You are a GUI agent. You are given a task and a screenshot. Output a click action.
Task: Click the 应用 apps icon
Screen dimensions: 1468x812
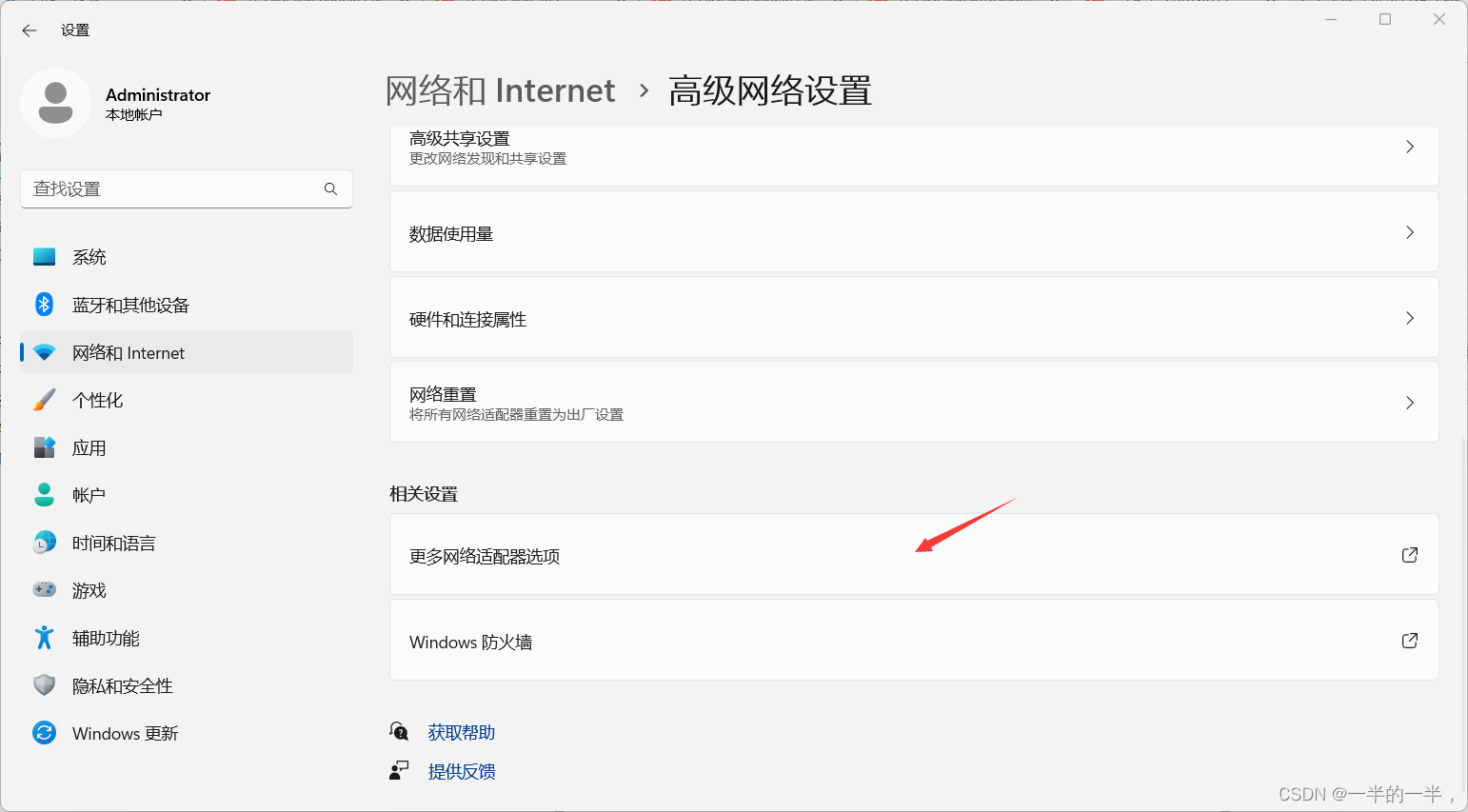pos(44,447)
